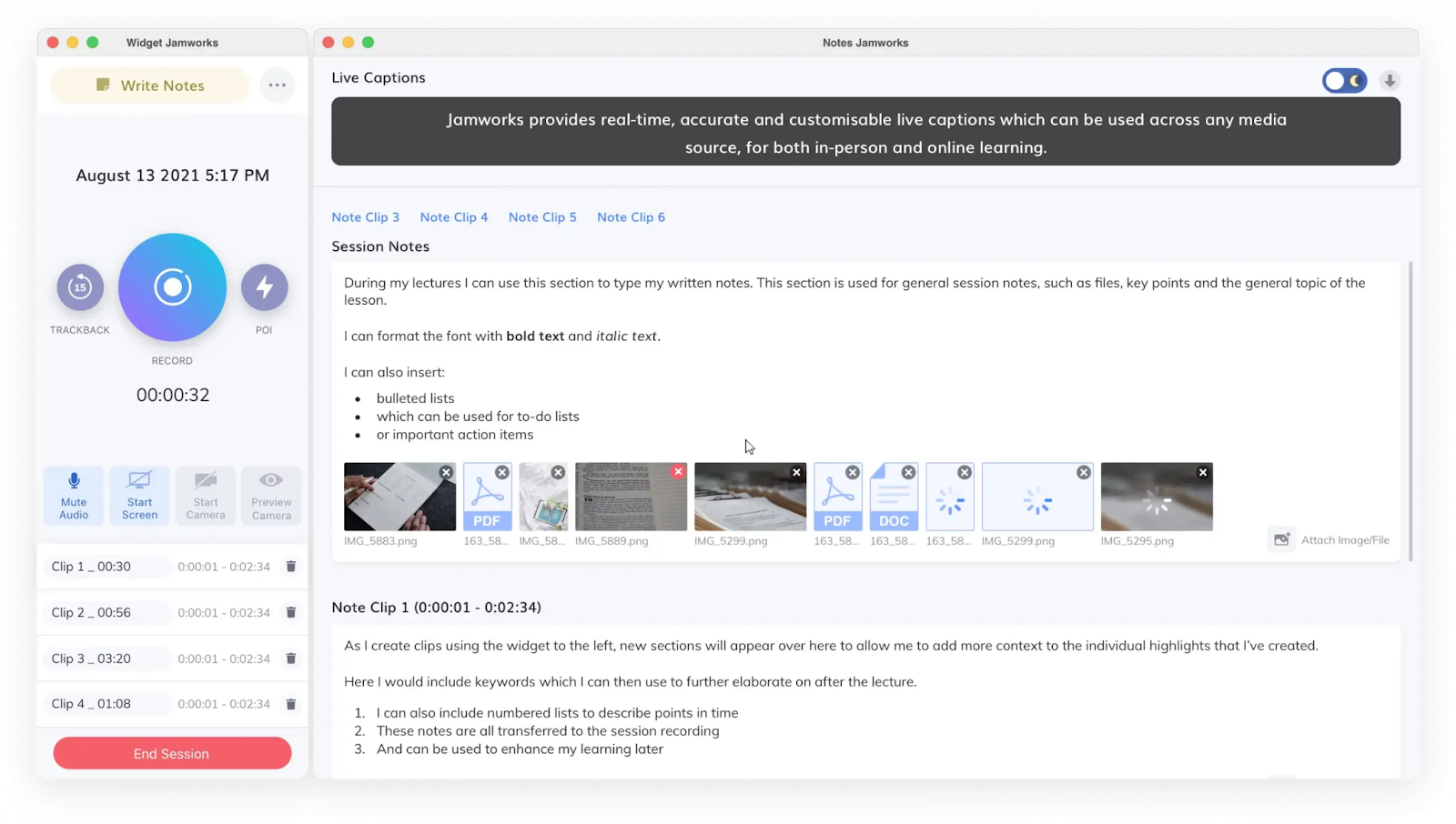Image resolution: width=1456 pixels, height=824 pixels.
Task: Jump to the Note Clip 3 link
Action: (x=365, y=217)
